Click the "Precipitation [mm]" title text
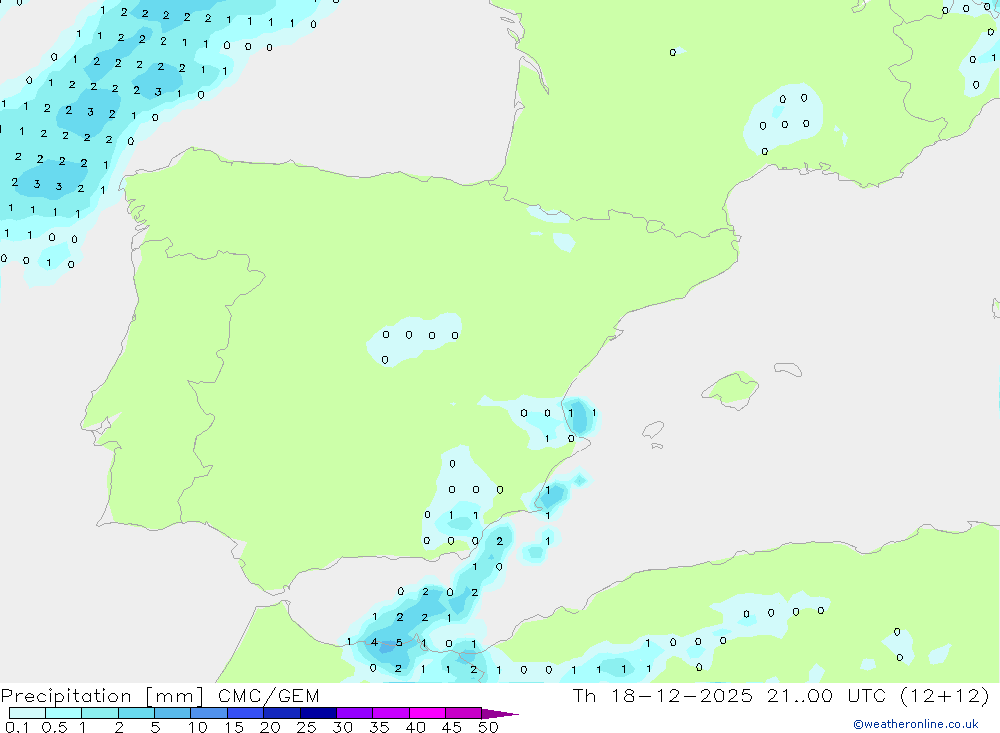 click(103, 696)
